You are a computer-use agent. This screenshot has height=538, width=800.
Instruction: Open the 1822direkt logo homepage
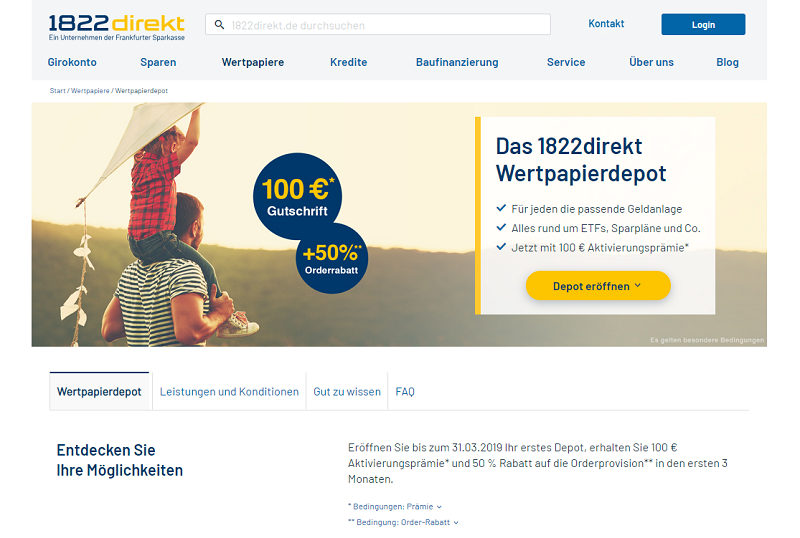(x=117, y=28)
